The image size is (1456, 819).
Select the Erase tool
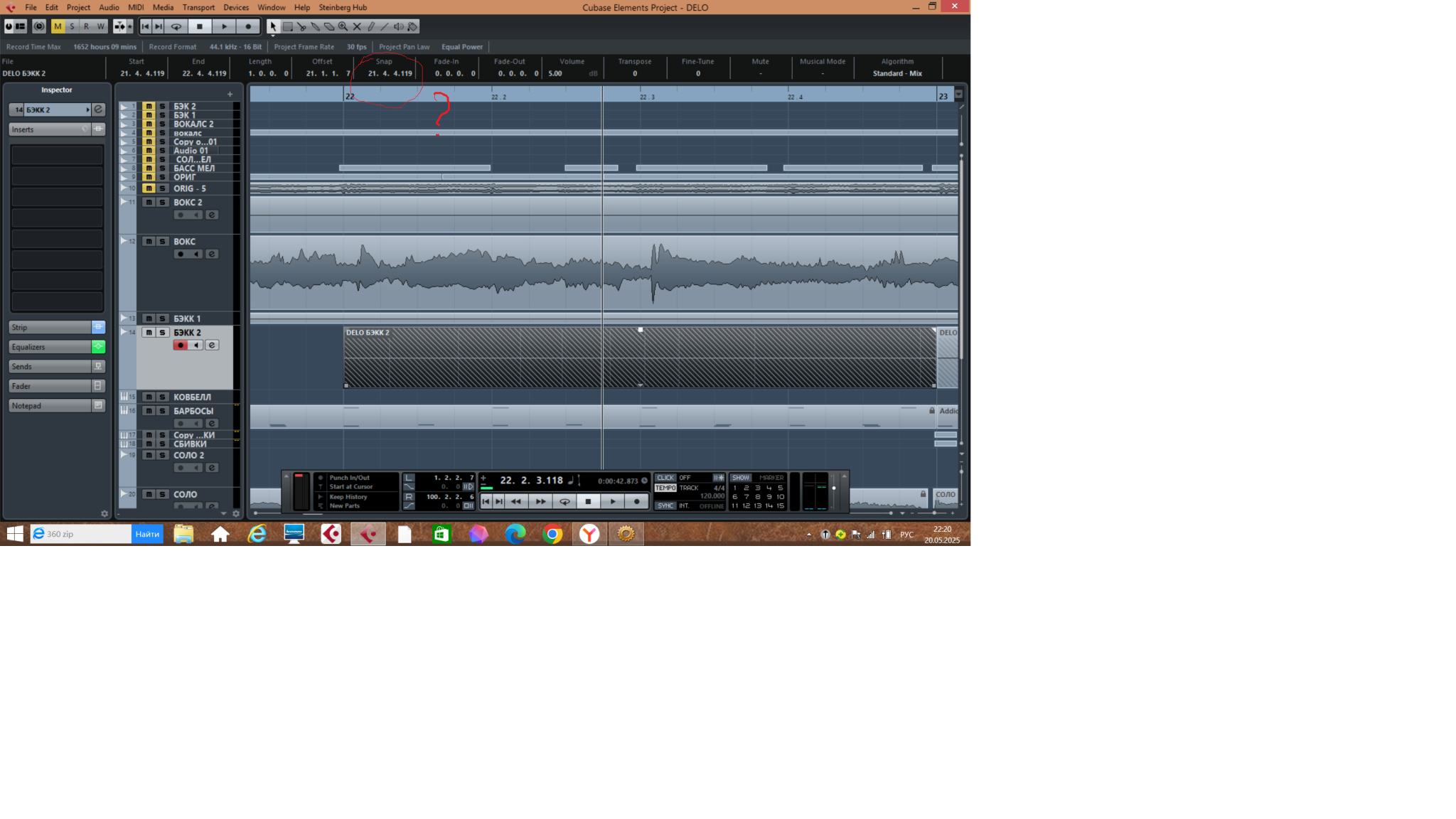329,26
